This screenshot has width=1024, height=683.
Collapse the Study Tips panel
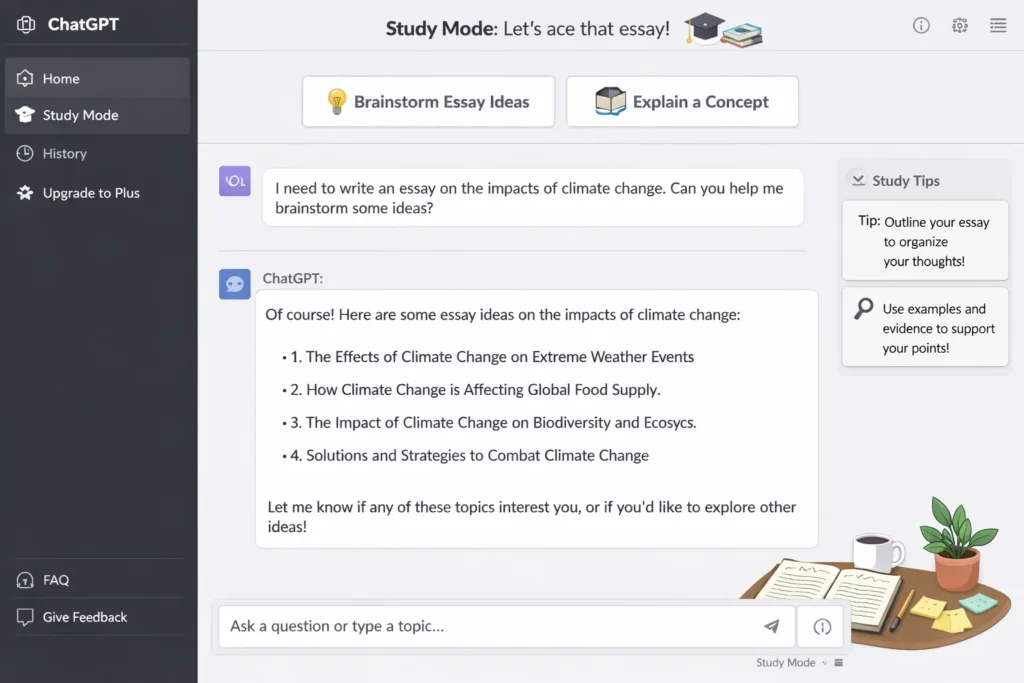858,180
